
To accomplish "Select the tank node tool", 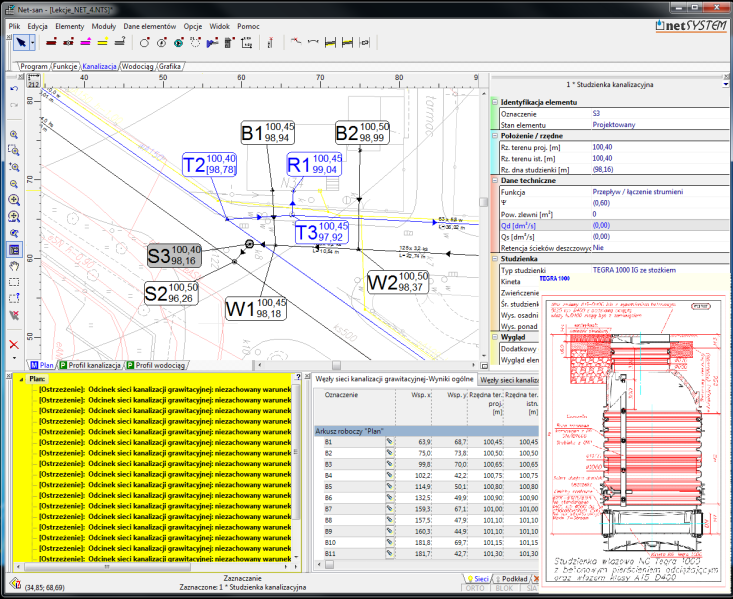I will click(229, 43).
